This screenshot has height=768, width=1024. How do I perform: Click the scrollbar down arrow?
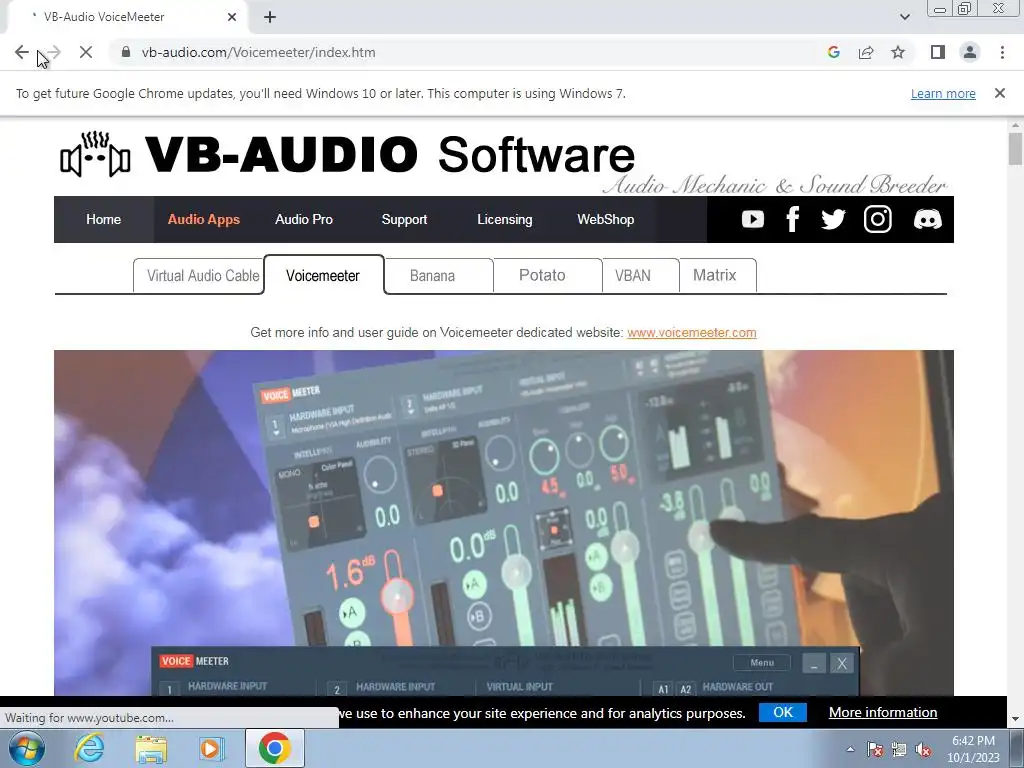point(1015,719)
